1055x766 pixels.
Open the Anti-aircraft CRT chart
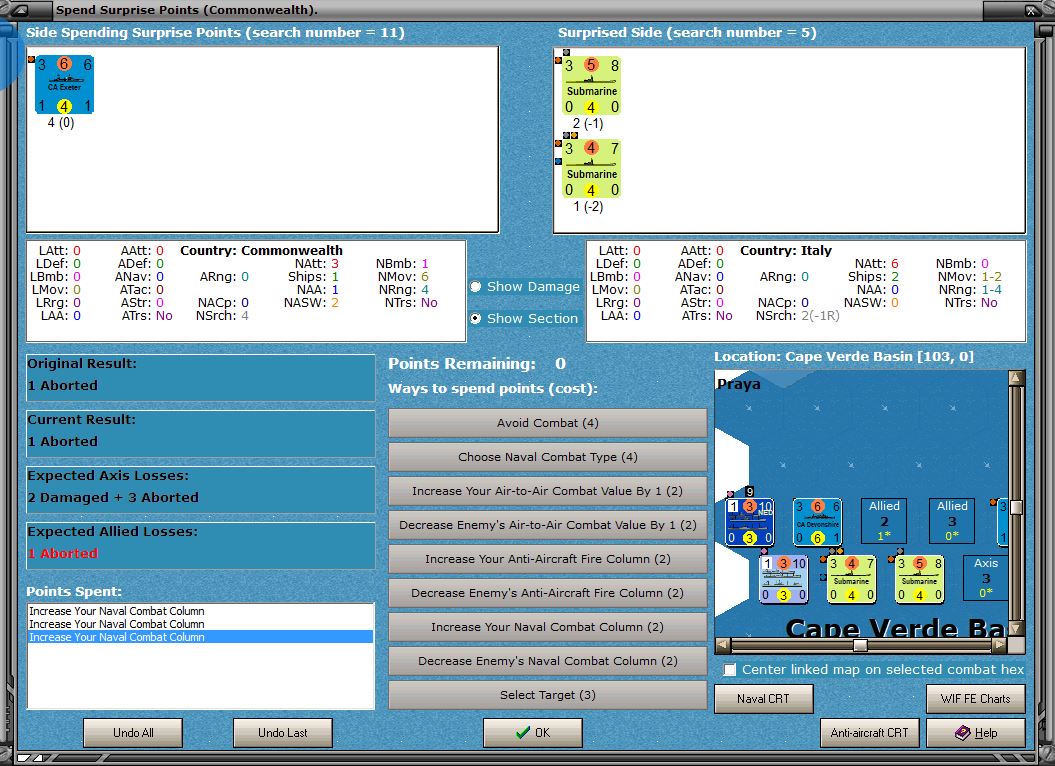point(869,732)
